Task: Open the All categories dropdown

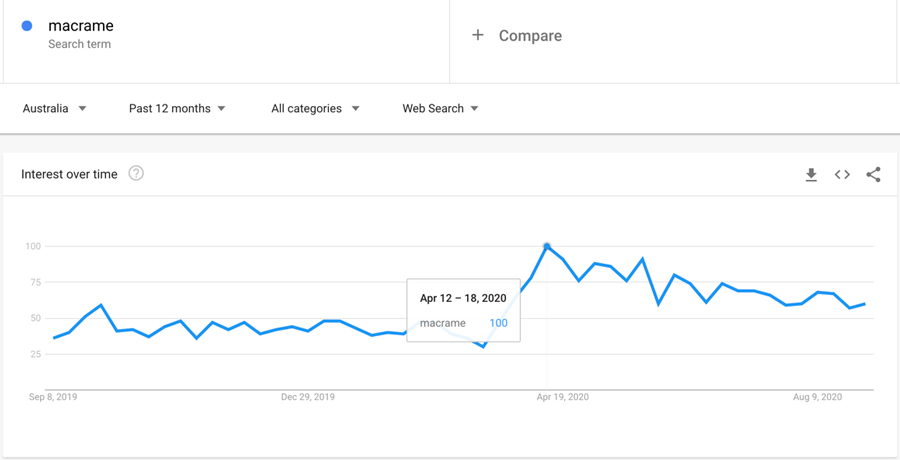Action: [x=315, y=108]
